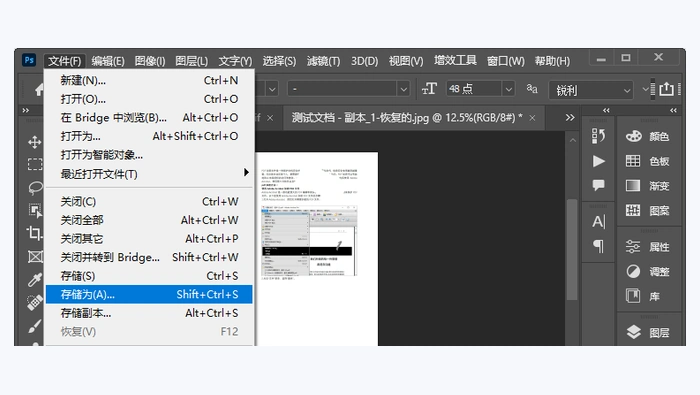Select the Rectangular Marquee tool

point(35,164)
